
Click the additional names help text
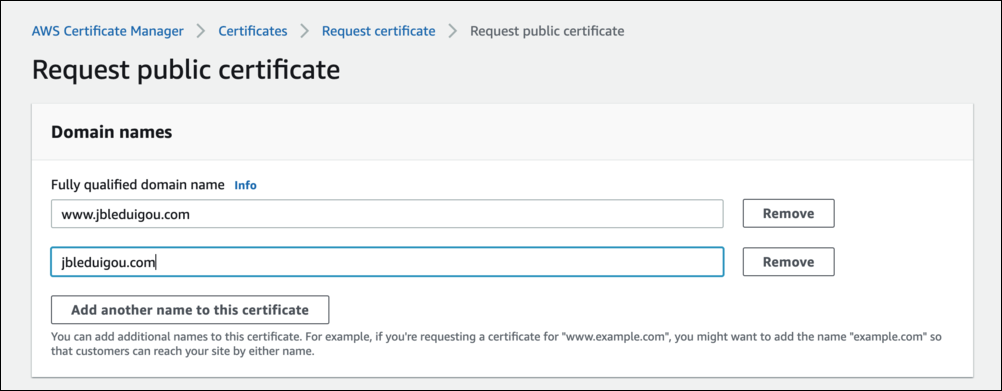(497, 344)
